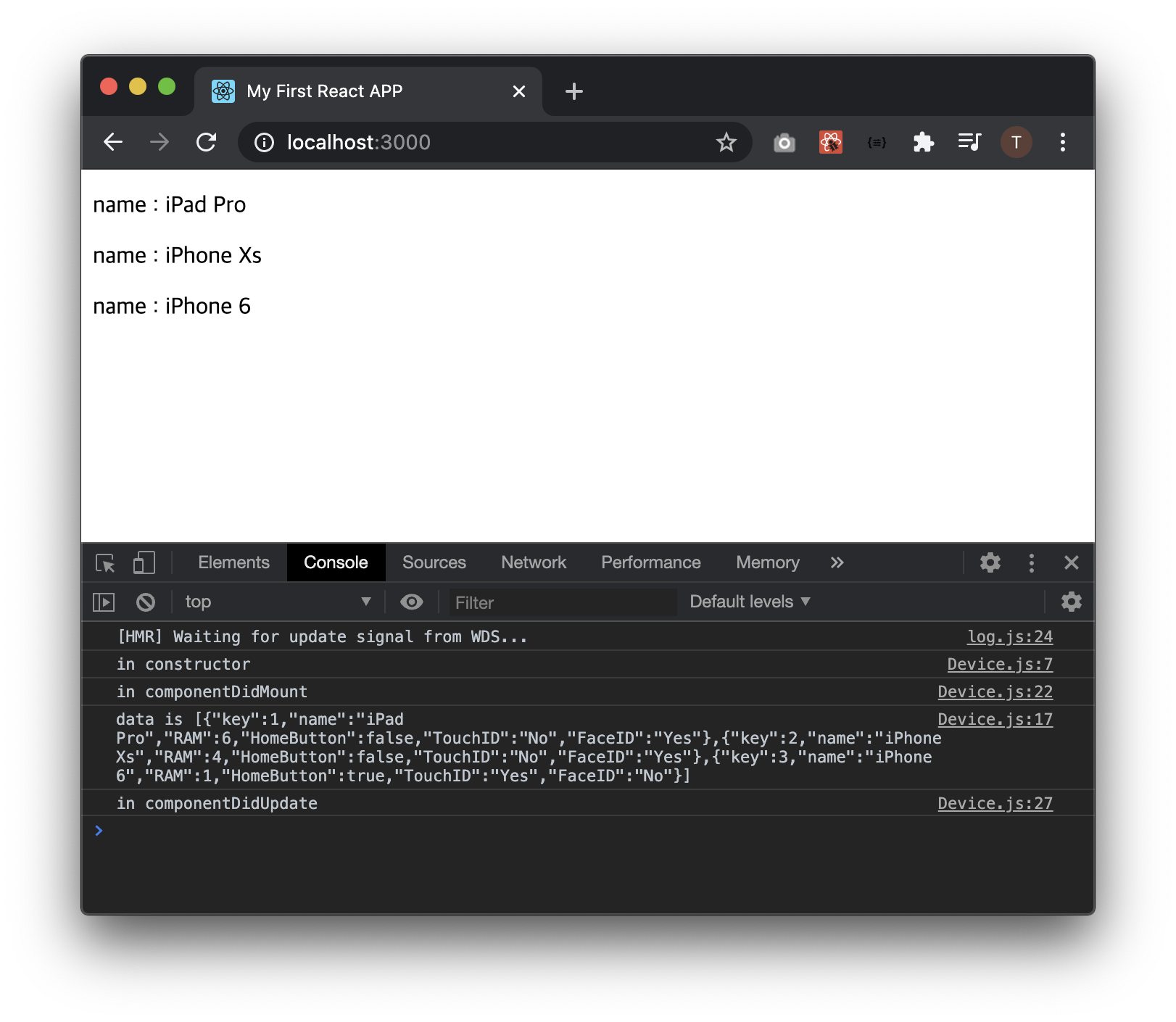Image resolution: width=1176 pixels, height=1022 pixels.
Task: Open Device.js:27 source link
Action: [995, 803]
